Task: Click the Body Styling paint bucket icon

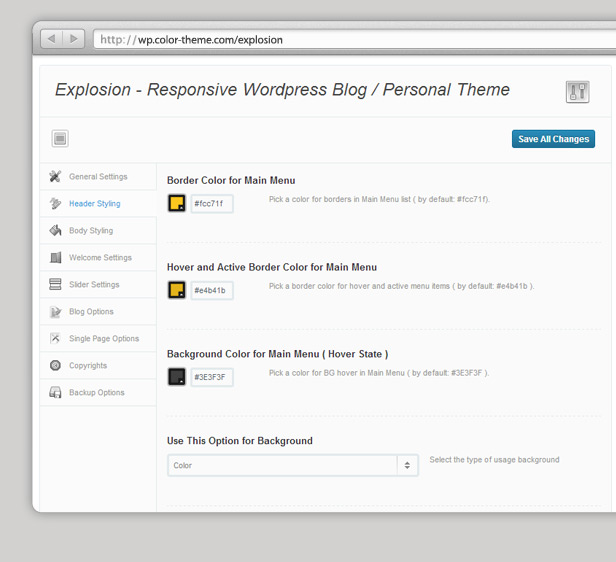Action: pos(55,230)
